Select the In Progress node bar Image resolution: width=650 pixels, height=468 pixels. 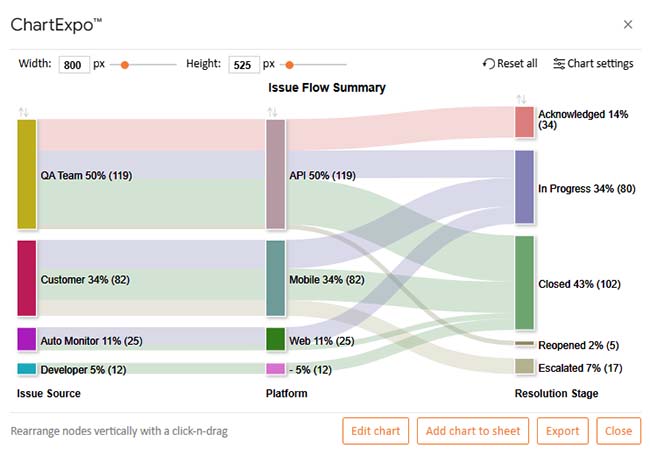click(x=525, y=187)
